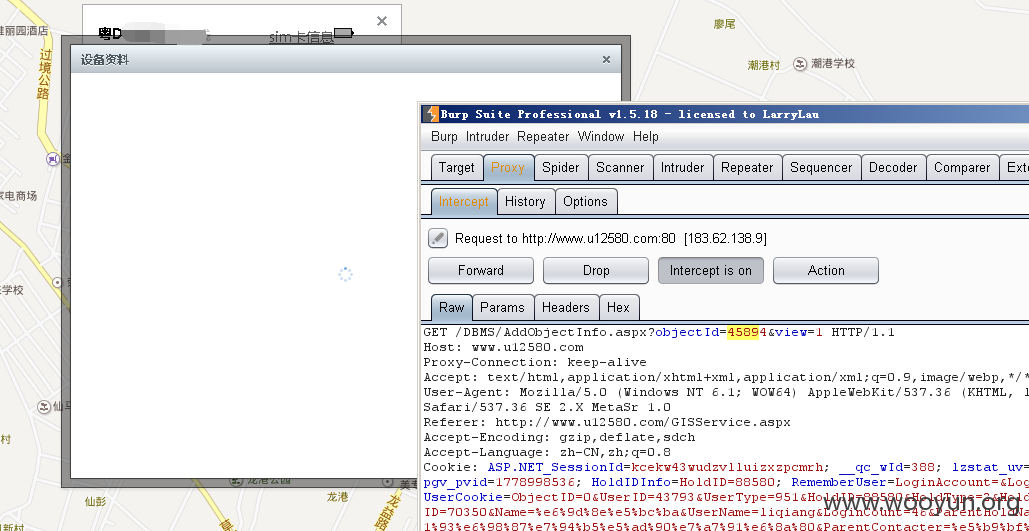Click the Forward button

pyautogui.click(x=481, y=270)
